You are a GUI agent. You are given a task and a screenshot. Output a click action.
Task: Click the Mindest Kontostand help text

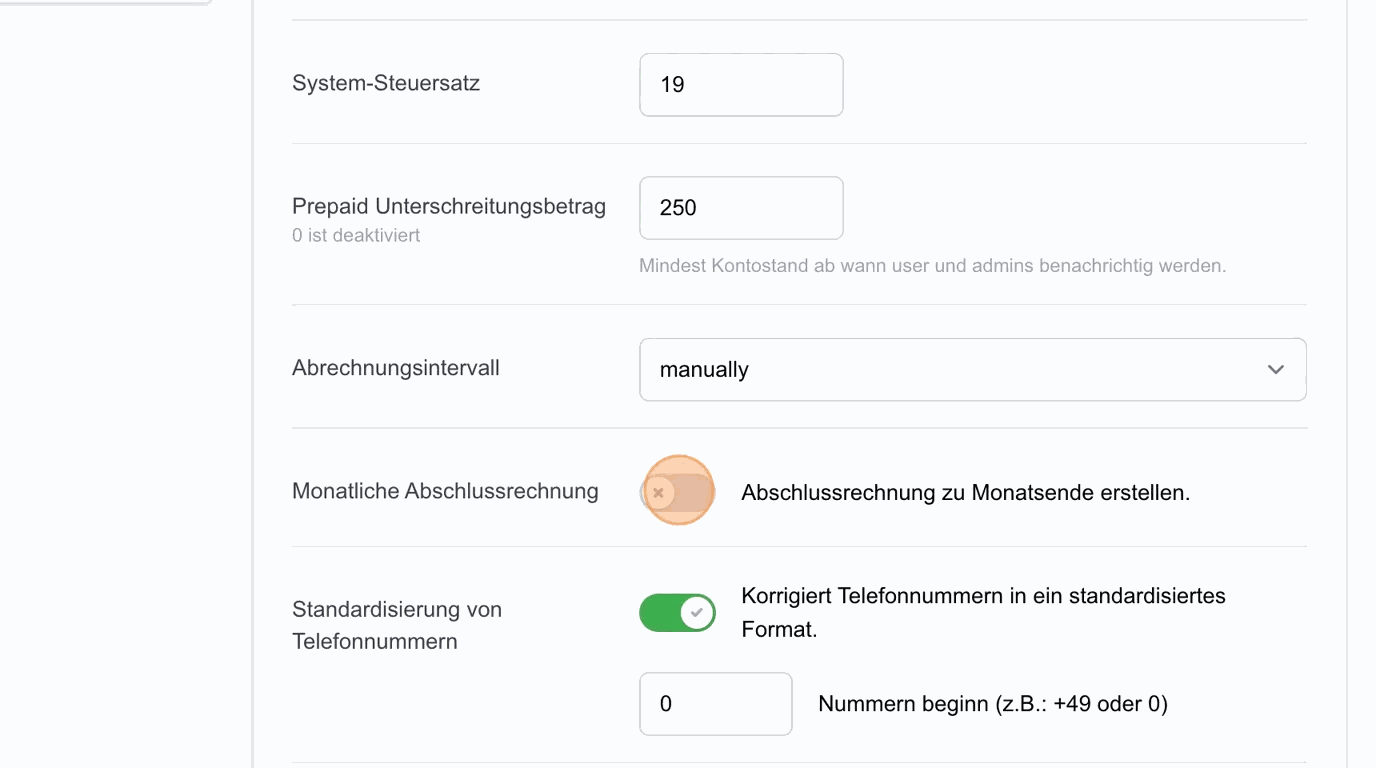click(933, 266)
